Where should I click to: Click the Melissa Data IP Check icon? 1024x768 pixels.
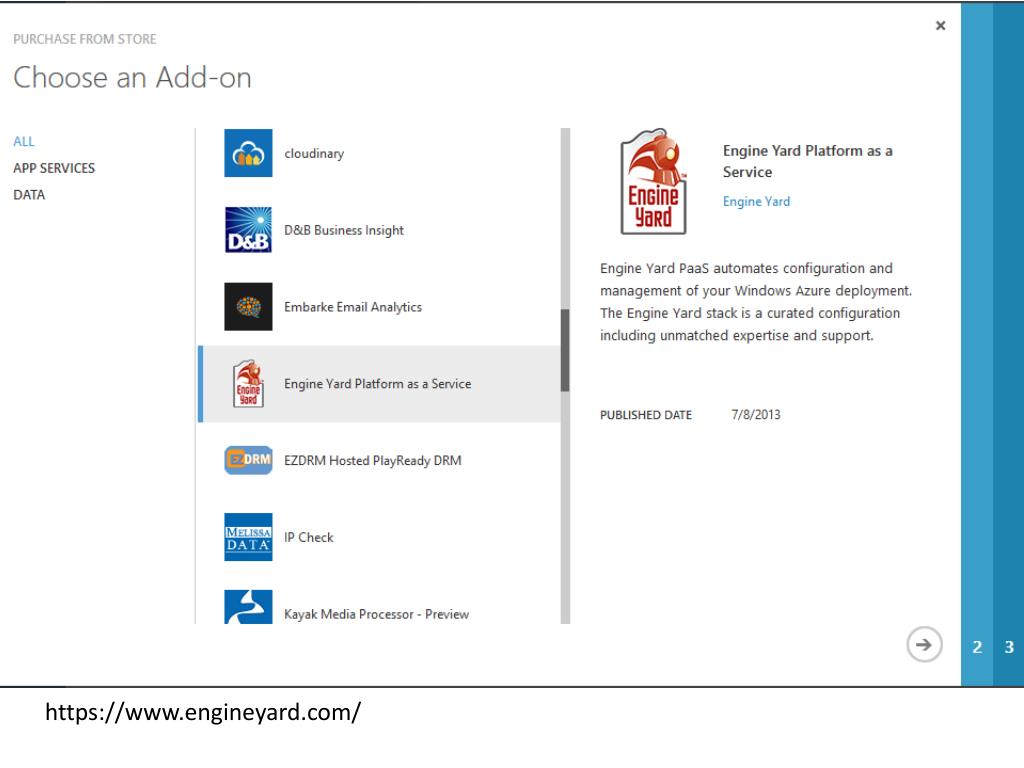click(x=248, y=537)
